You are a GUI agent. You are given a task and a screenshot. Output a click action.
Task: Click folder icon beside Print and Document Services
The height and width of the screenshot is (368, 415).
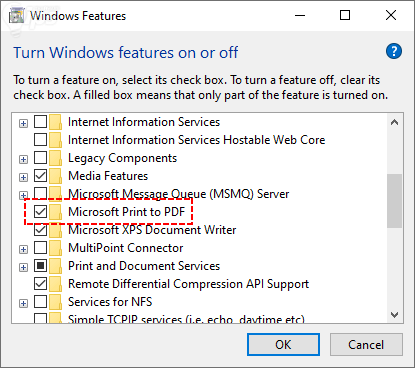(x=55, y=266)
